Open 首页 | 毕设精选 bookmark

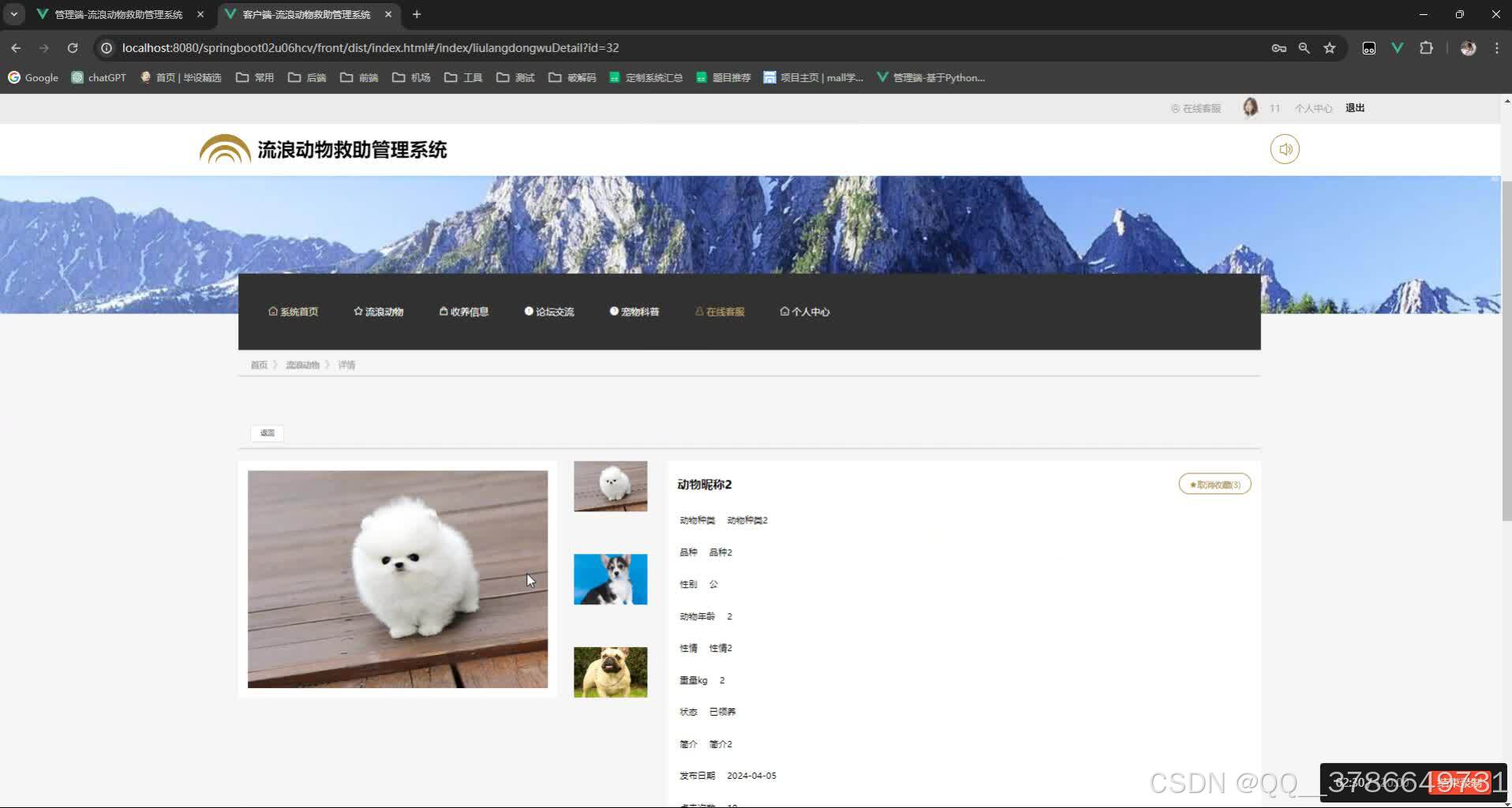(181, 77)
